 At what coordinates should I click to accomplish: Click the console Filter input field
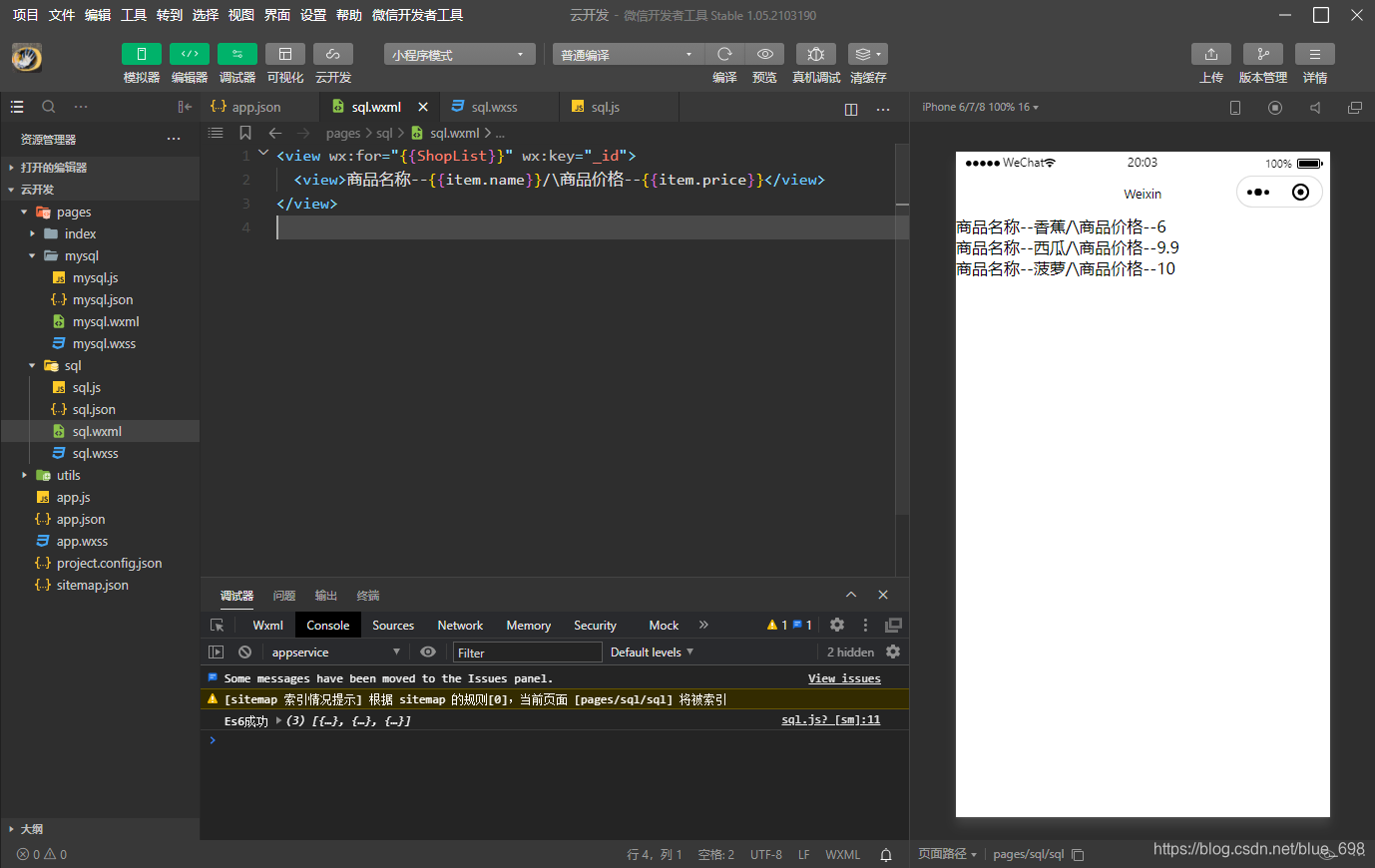(528, 652)
